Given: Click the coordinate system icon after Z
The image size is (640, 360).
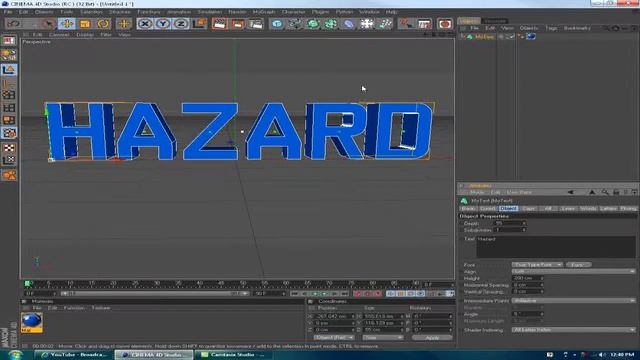Looking at the screenshot, I should point(199,24).
